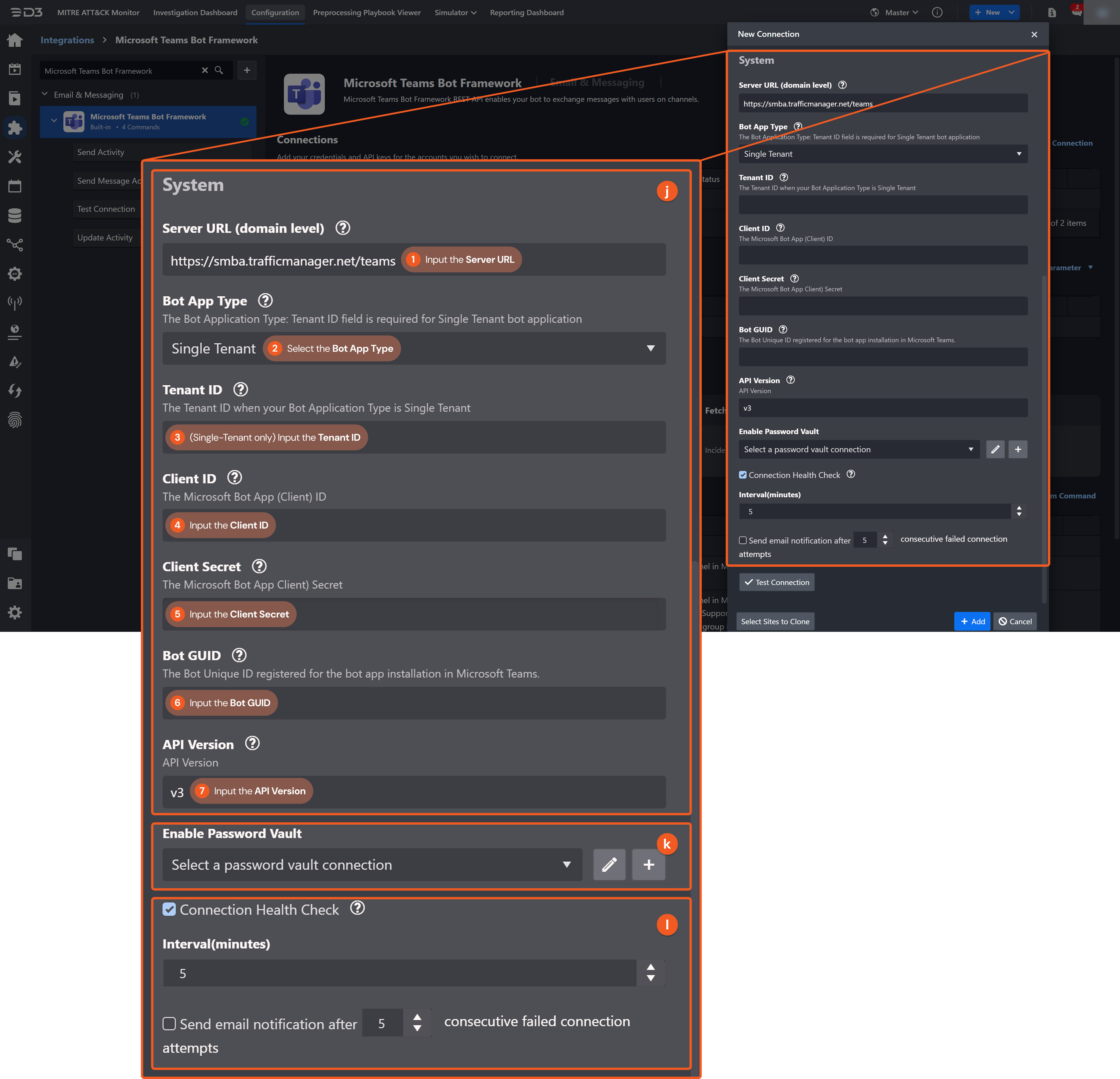Increase the Interval minutes stepper value

click(x=1019, y=508)
